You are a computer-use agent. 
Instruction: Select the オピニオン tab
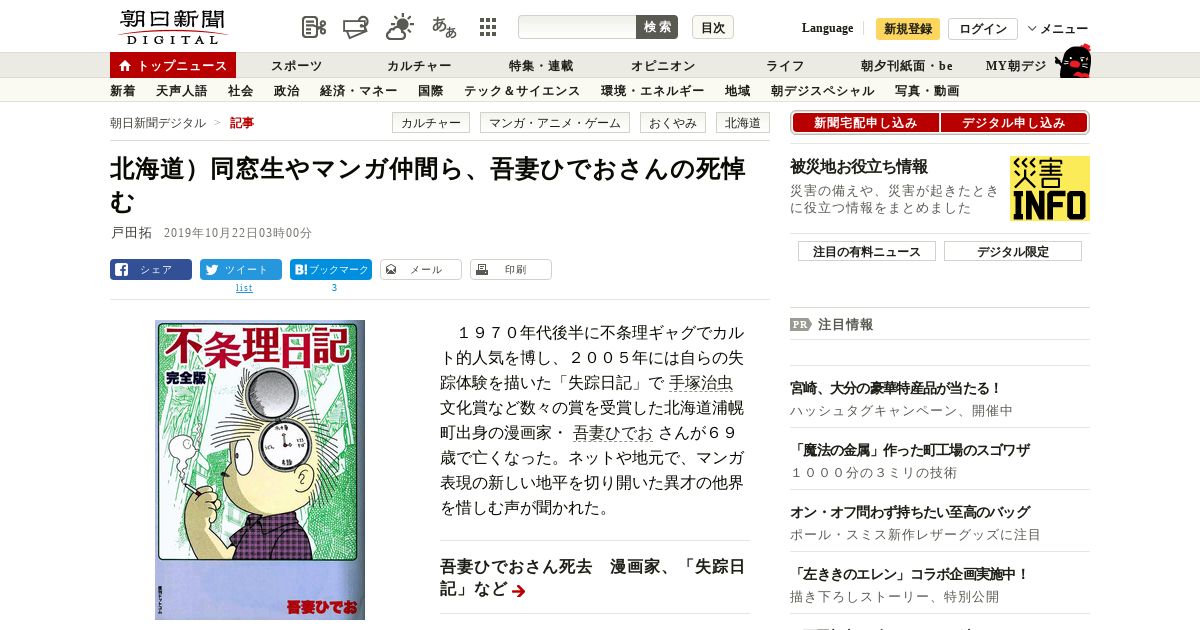pos(663,66)
